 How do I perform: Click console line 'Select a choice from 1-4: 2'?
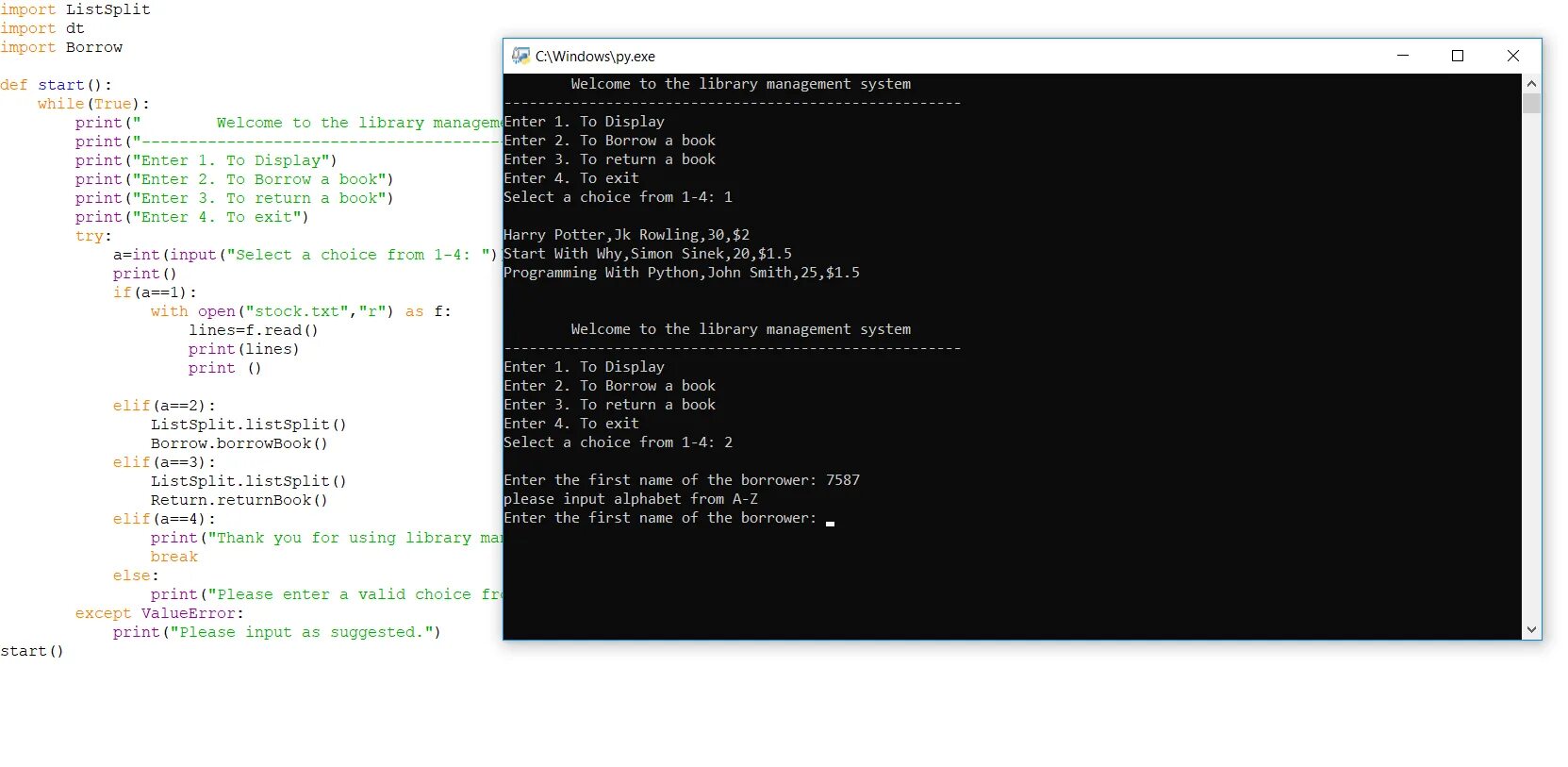click(618, 442)
